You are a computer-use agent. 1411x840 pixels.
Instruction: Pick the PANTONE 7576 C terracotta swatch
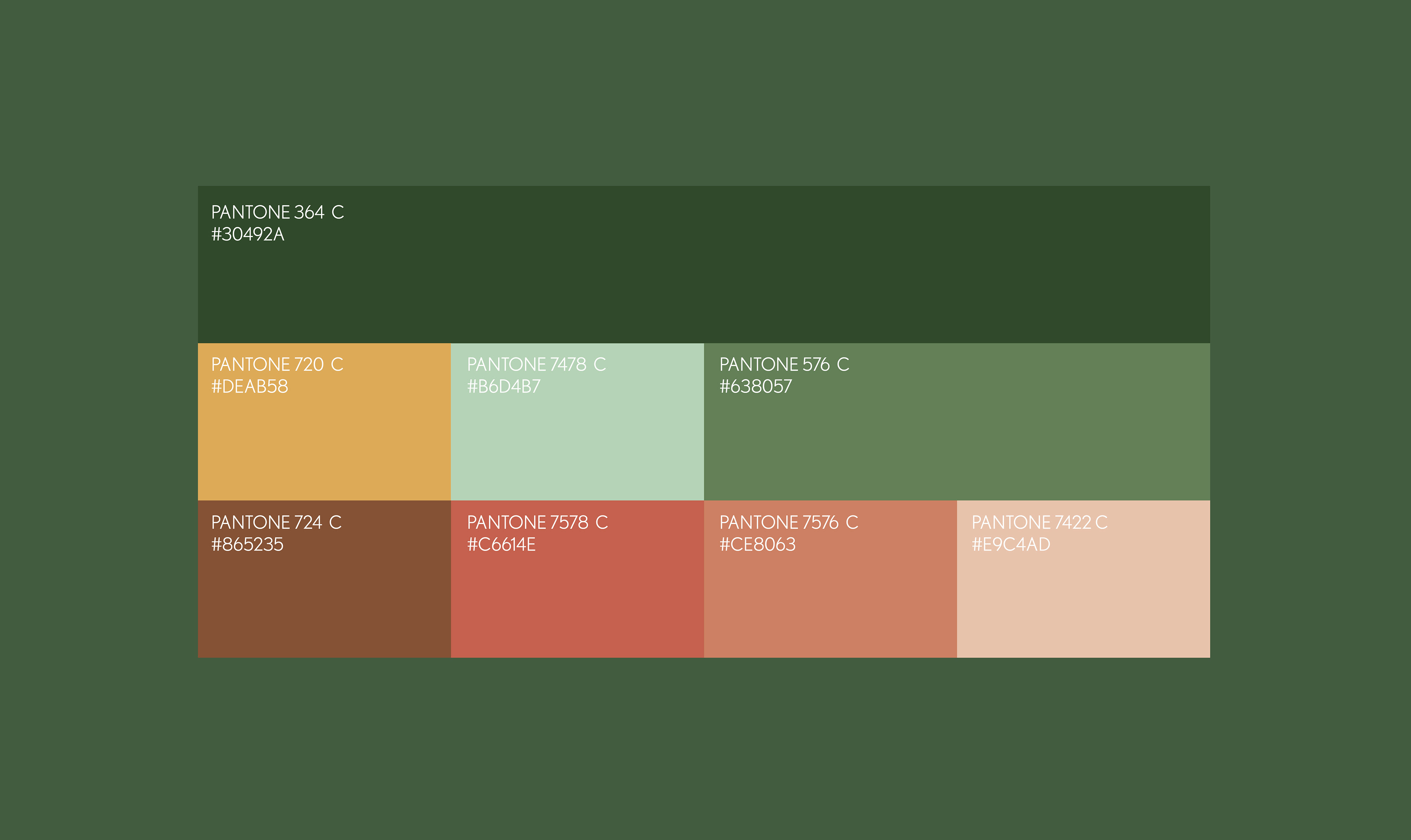point(830,579)
